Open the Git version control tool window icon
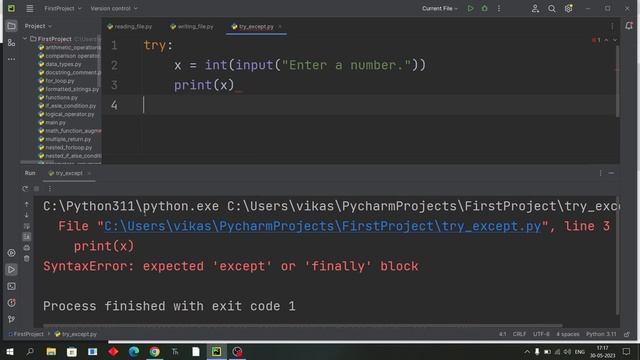Screen dimensions: 640x360 tap(11, 319)
